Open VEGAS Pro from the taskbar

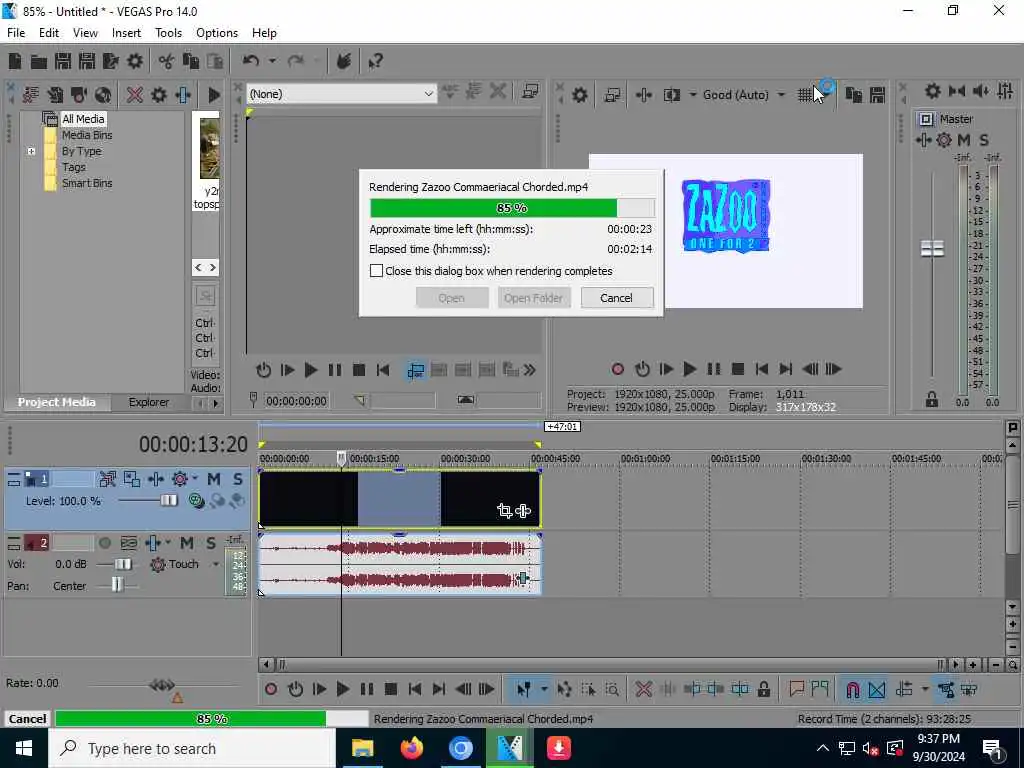pos(510,748)
